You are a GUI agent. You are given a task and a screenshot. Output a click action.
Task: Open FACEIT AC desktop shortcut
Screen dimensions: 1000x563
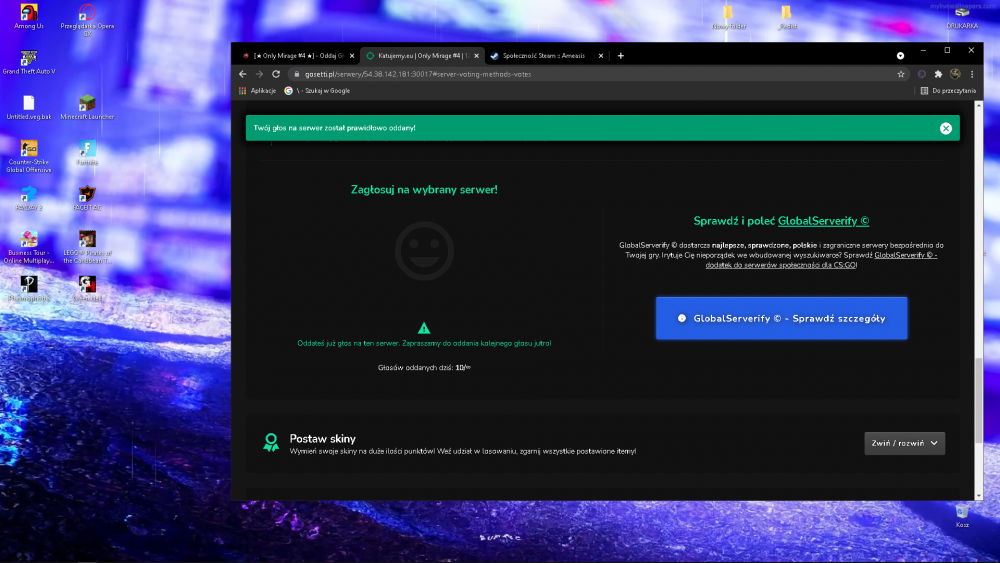87,198
